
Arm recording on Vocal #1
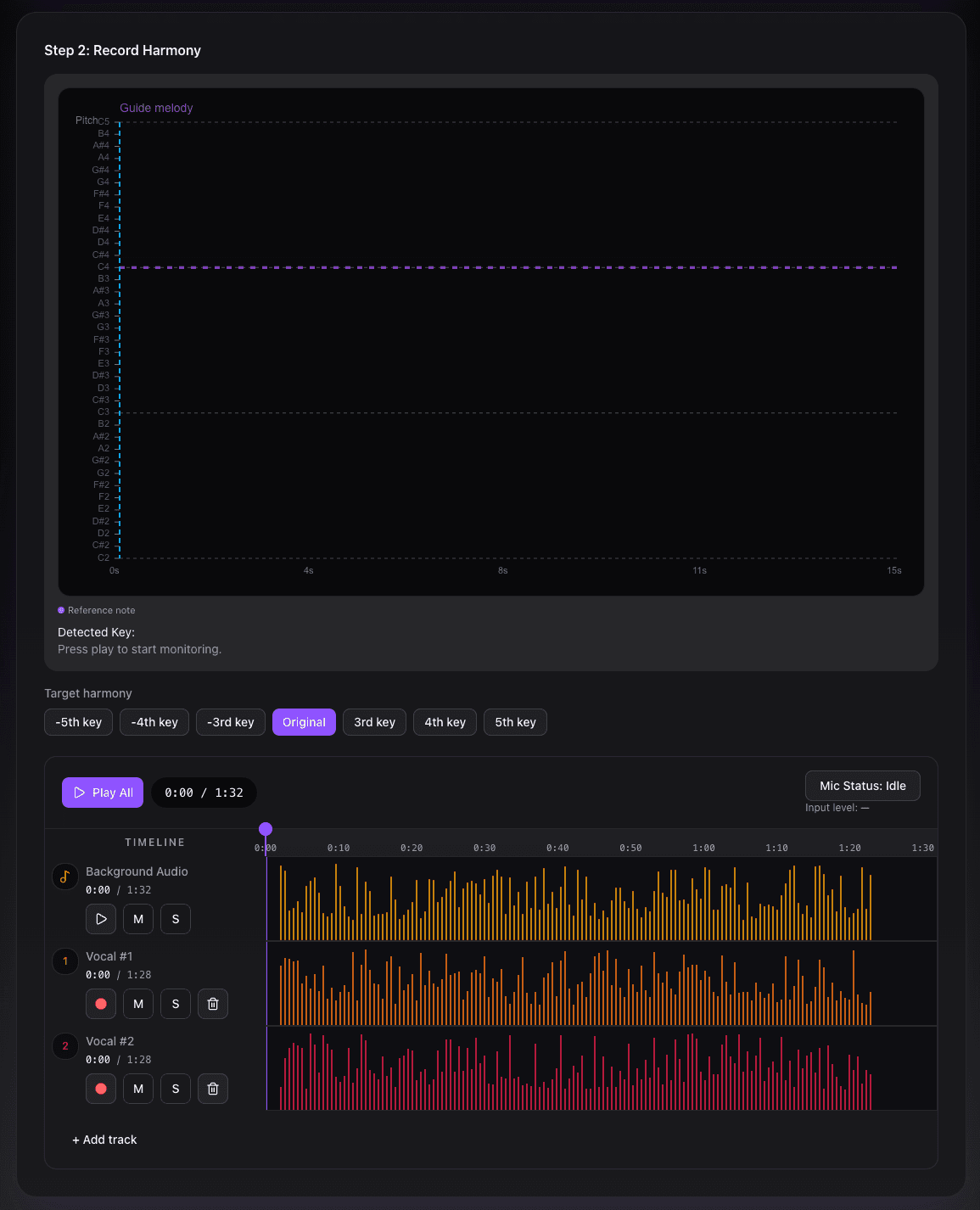(100, 1003)
